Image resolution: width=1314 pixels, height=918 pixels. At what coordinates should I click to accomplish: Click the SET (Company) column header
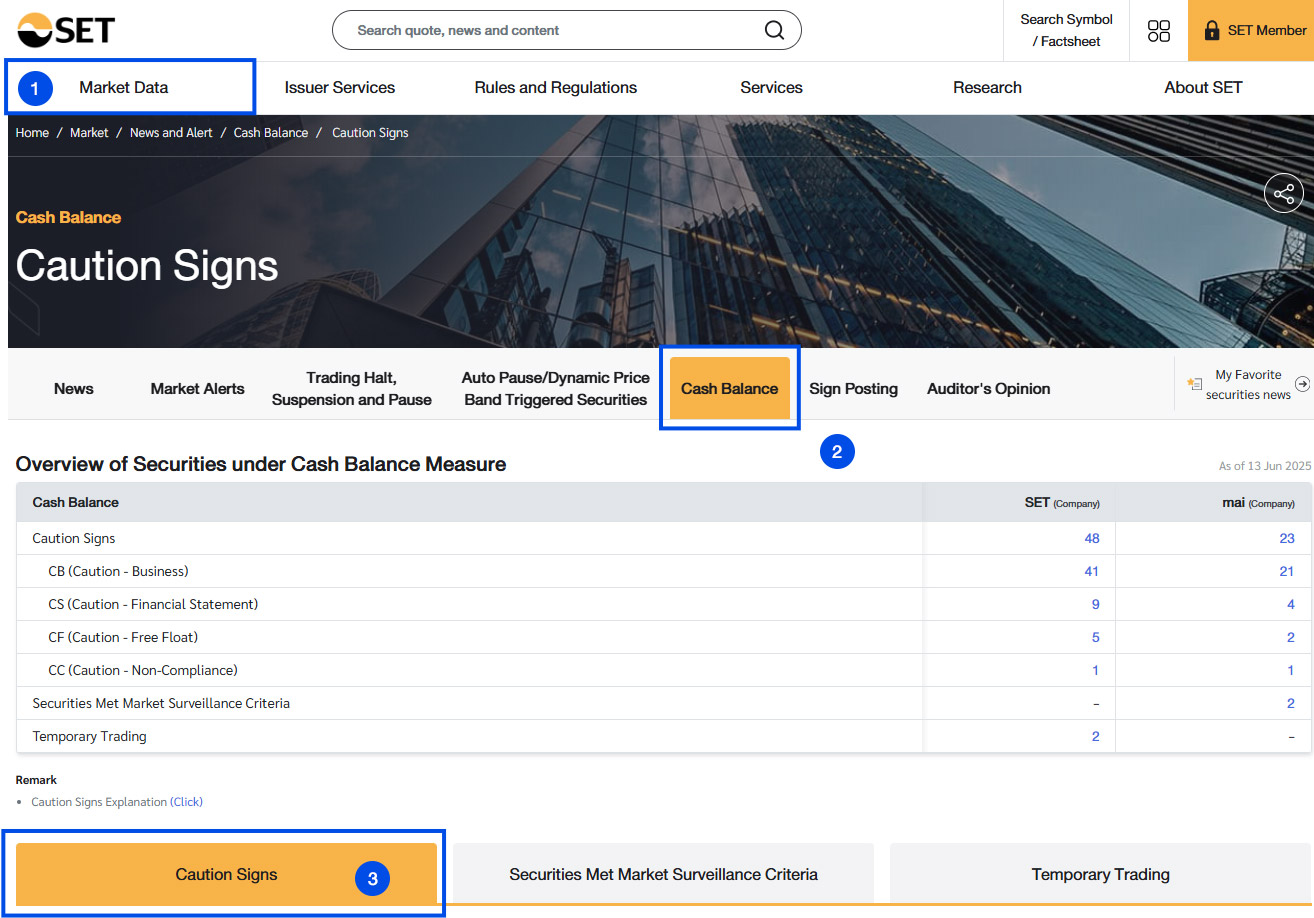tap(1062, 503)
